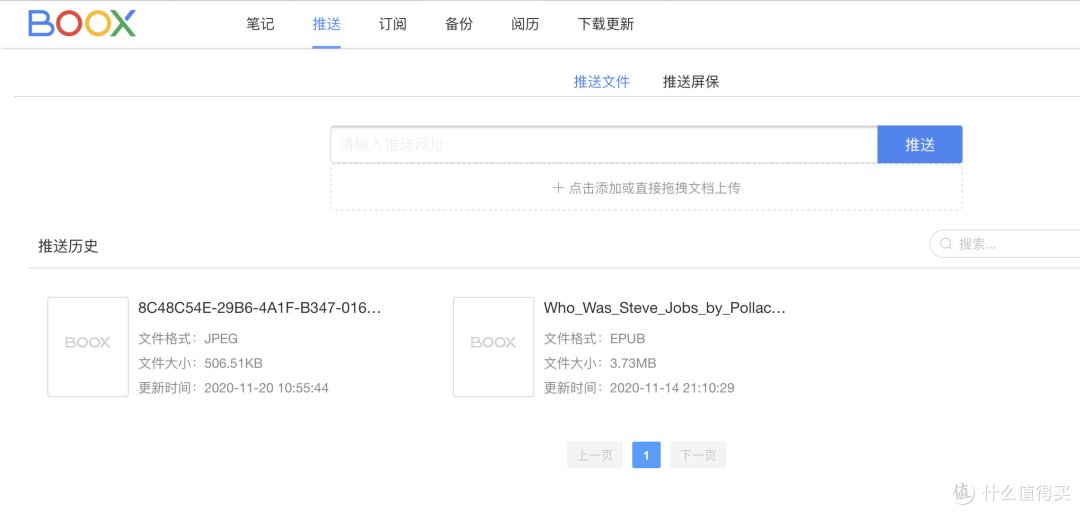This screenshot has height=515, width=1080.
Task: Switch to the 阅历 tab
Action: [x=525, y=24]
